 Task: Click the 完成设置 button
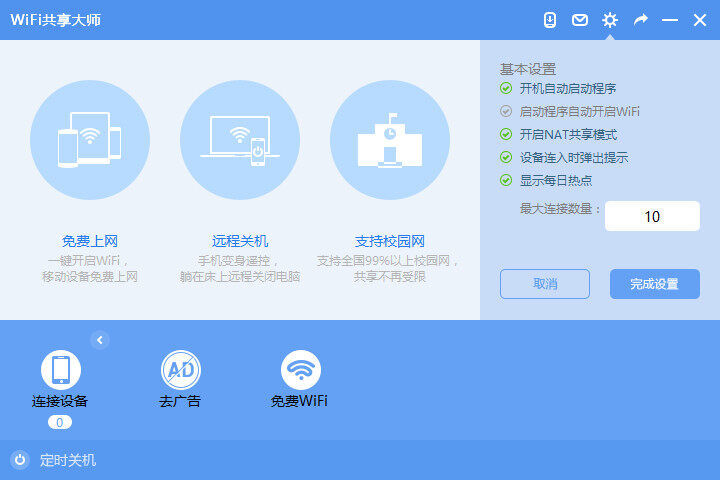(x=655, y=284)
